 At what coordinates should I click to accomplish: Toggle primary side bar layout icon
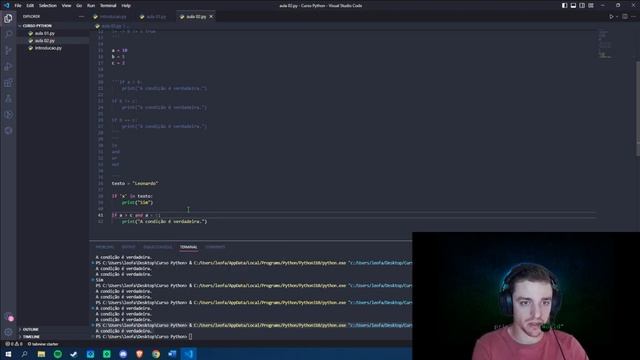564,5
